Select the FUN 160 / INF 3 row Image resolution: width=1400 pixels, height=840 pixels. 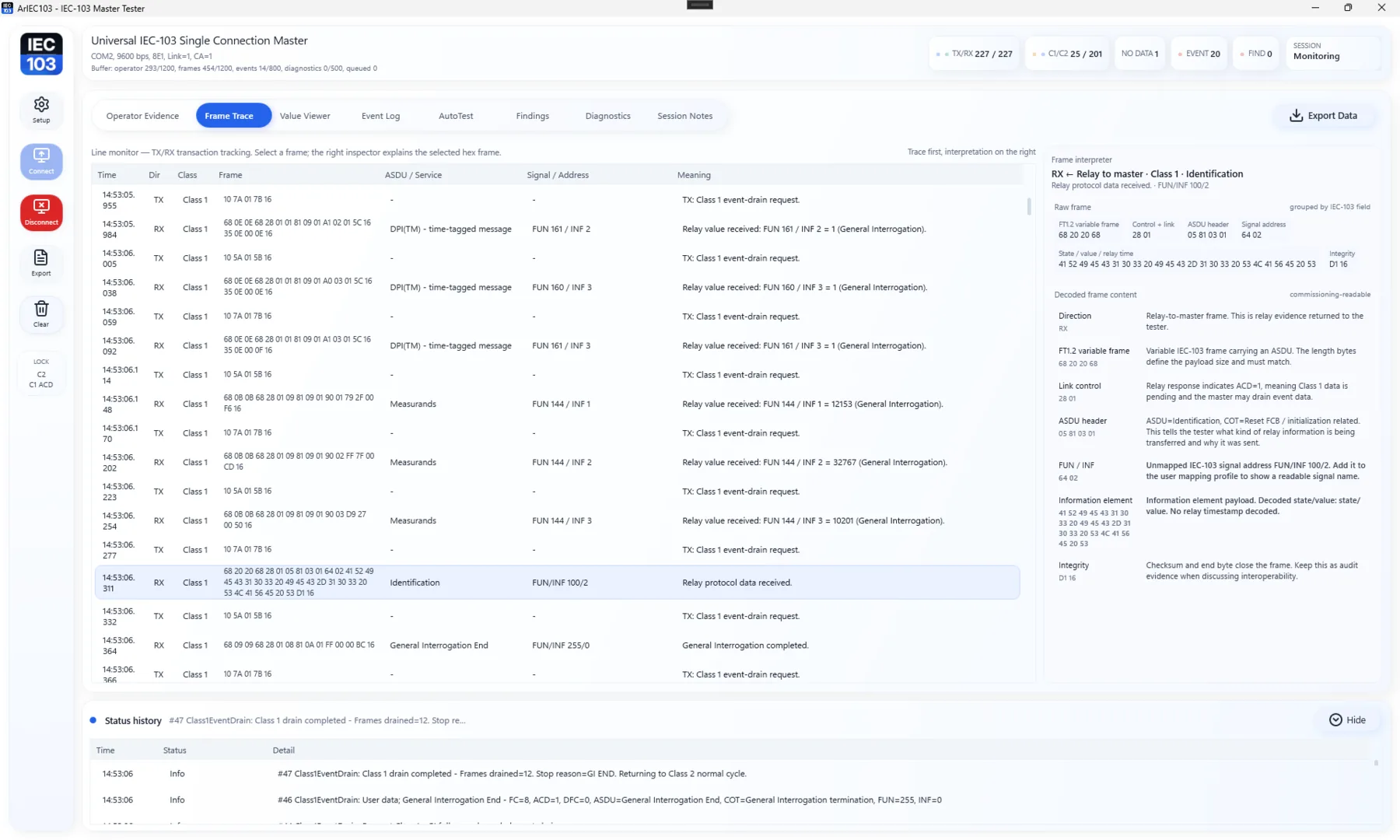pos(557,287)
